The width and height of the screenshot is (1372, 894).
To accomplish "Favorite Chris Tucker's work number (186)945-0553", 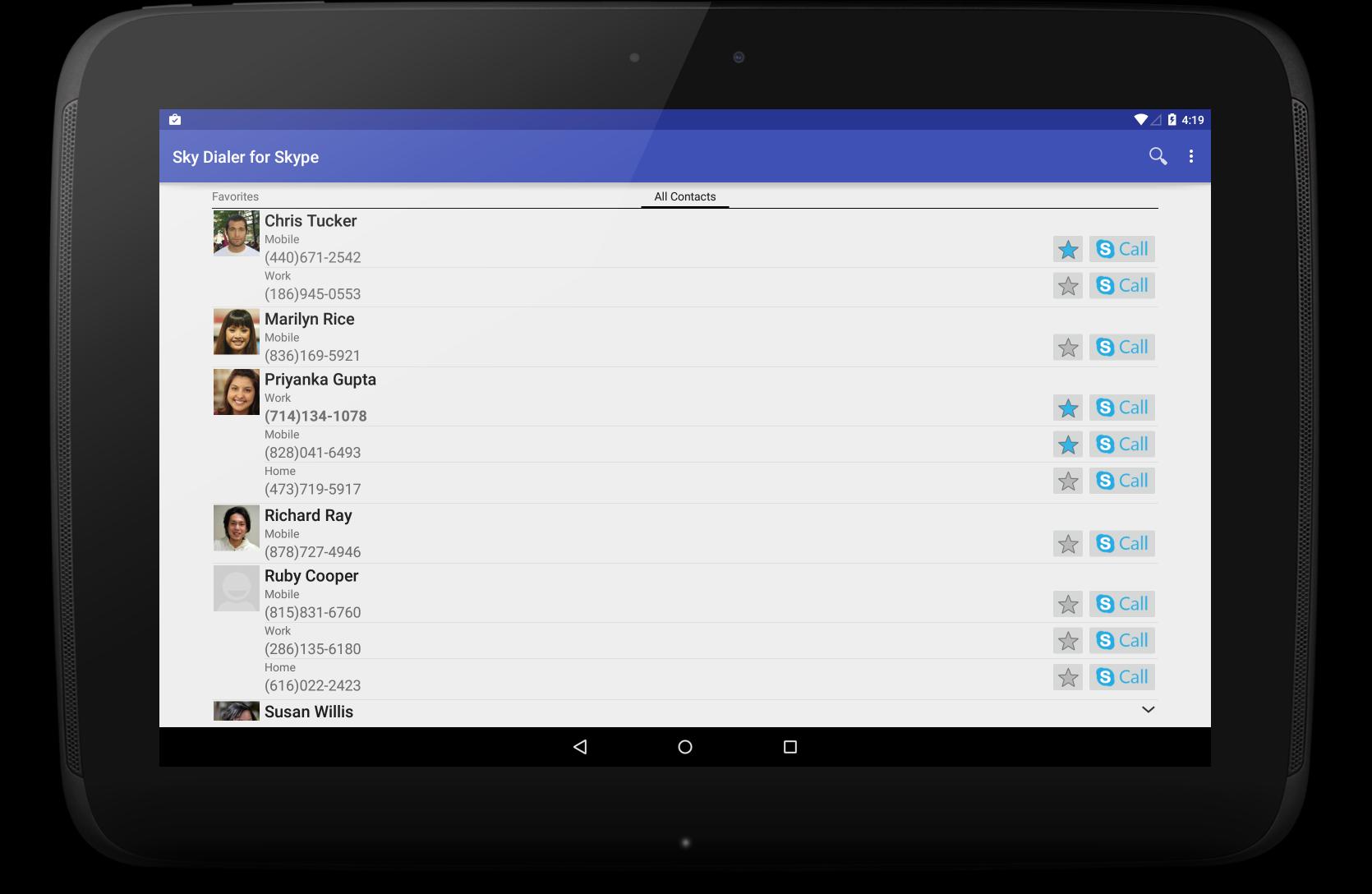I will tap(1068, 286).
